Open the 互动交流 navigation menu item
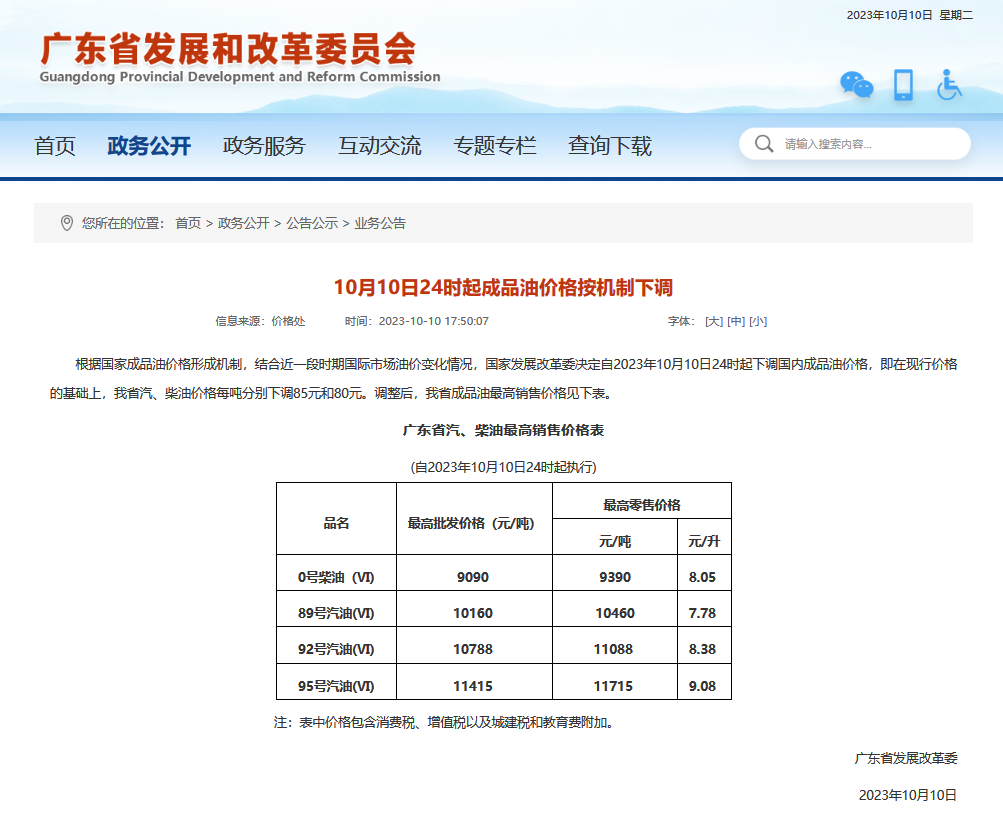1003x826 pixels. 380,146
